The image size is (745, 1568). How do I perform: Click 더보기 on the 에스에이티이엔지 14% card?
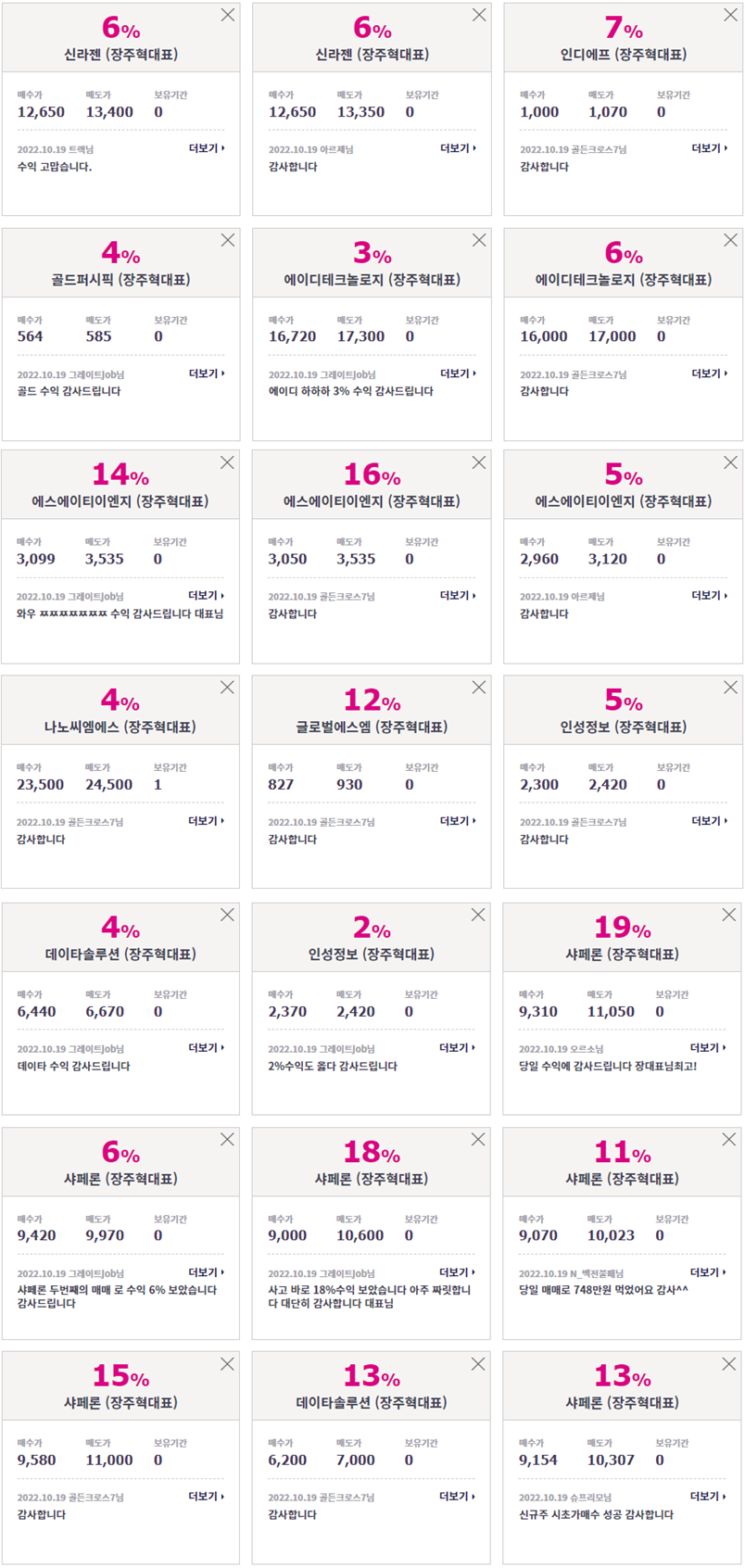[207, 596]
